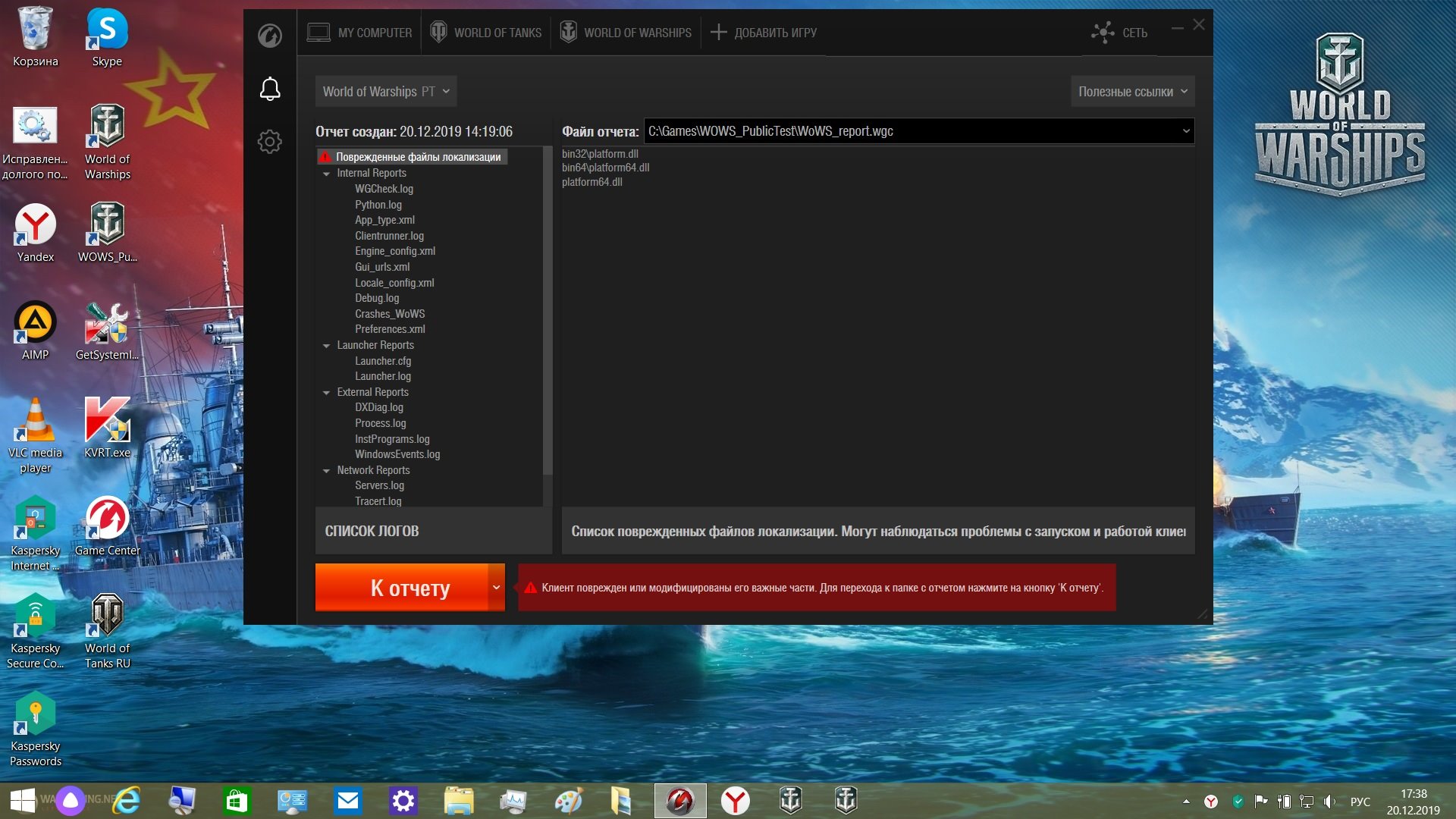This screenshot has height=819, width=1456.
Task: Click the warning triangle icon on damaged files
Action: pos(325,156)
